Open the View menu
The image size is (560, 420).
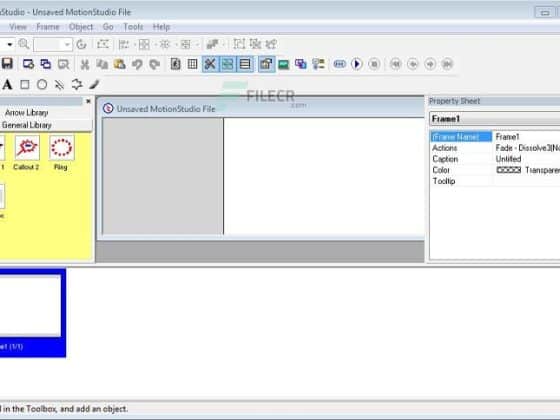click(18, 27)
